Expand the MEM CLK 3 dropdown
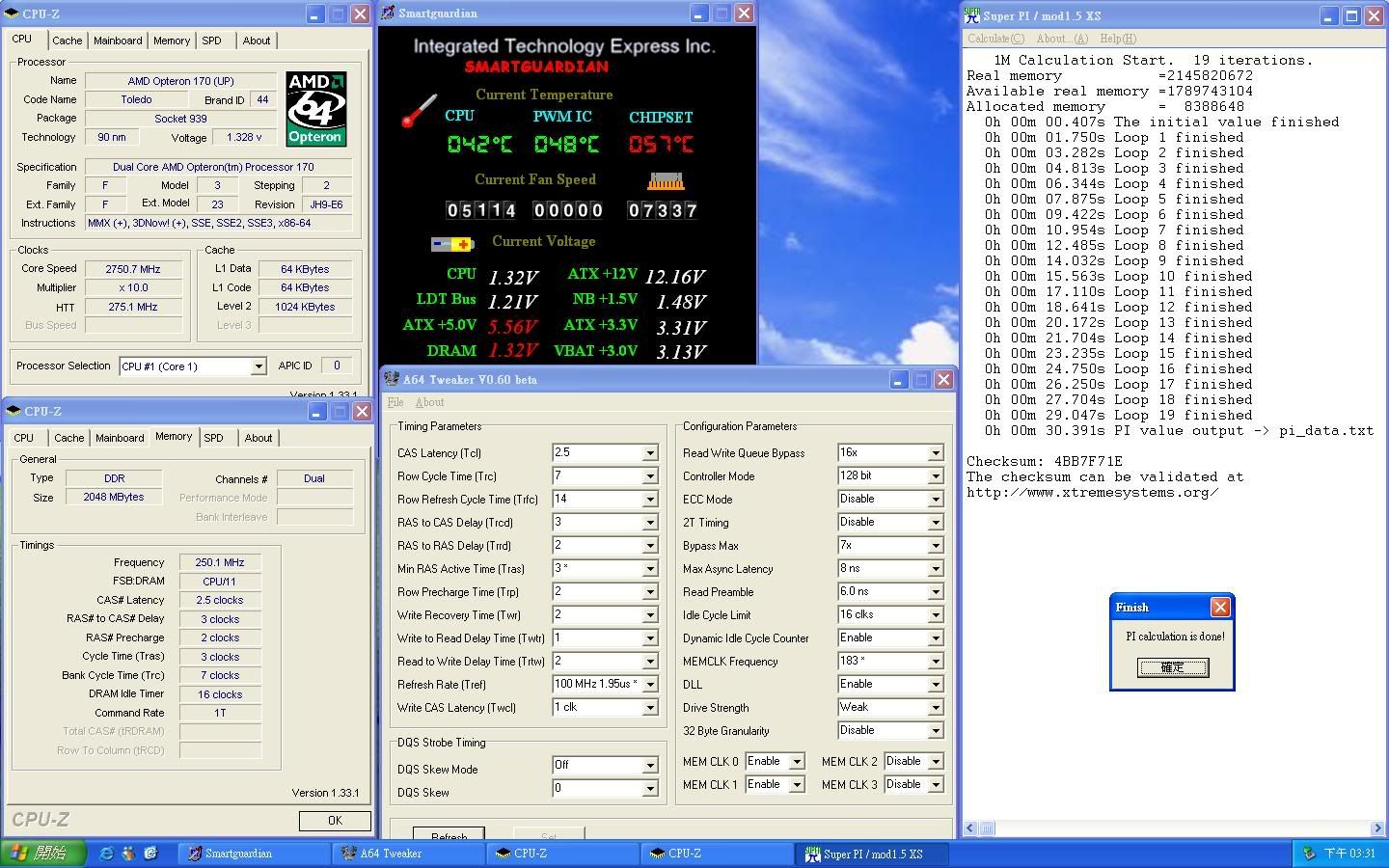 [935, 785]
